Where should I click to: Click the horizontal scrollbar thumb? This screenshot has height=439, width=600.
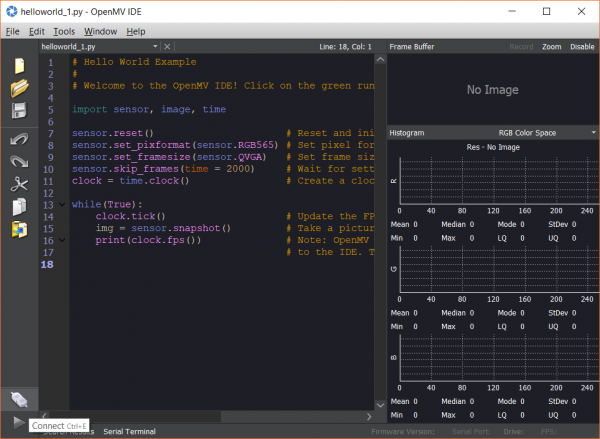(x=135, y=416)
